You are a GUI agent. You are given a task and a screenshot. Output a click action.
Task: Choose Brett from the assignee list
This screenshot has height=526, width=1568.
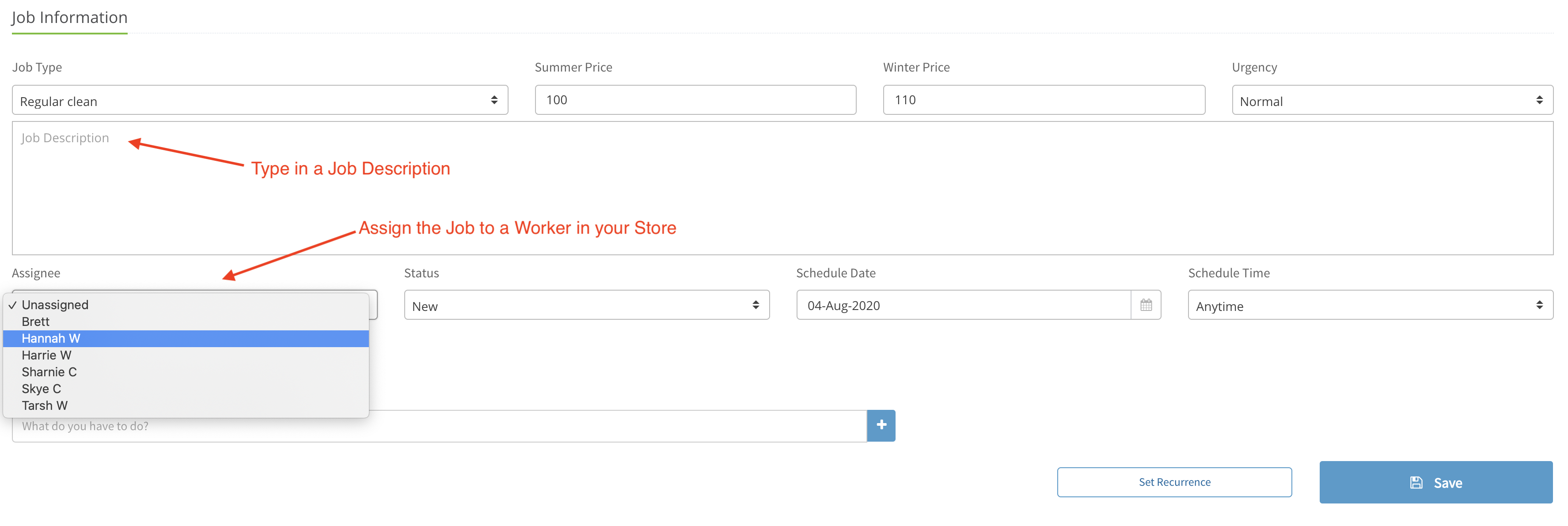click(x=186, y=322)
